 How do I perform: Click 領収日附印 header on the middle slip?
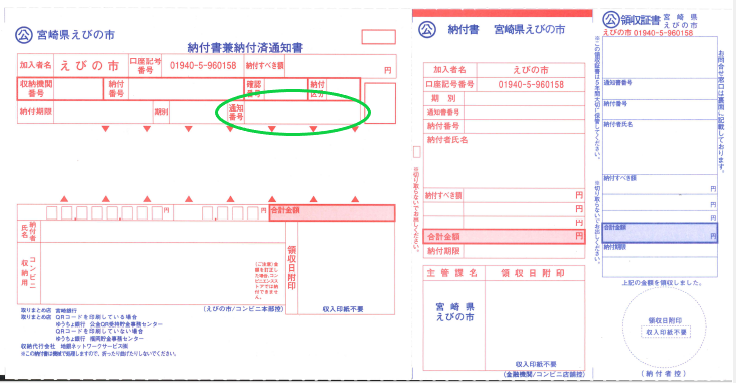pyautogui.click(x=532, y=273)
